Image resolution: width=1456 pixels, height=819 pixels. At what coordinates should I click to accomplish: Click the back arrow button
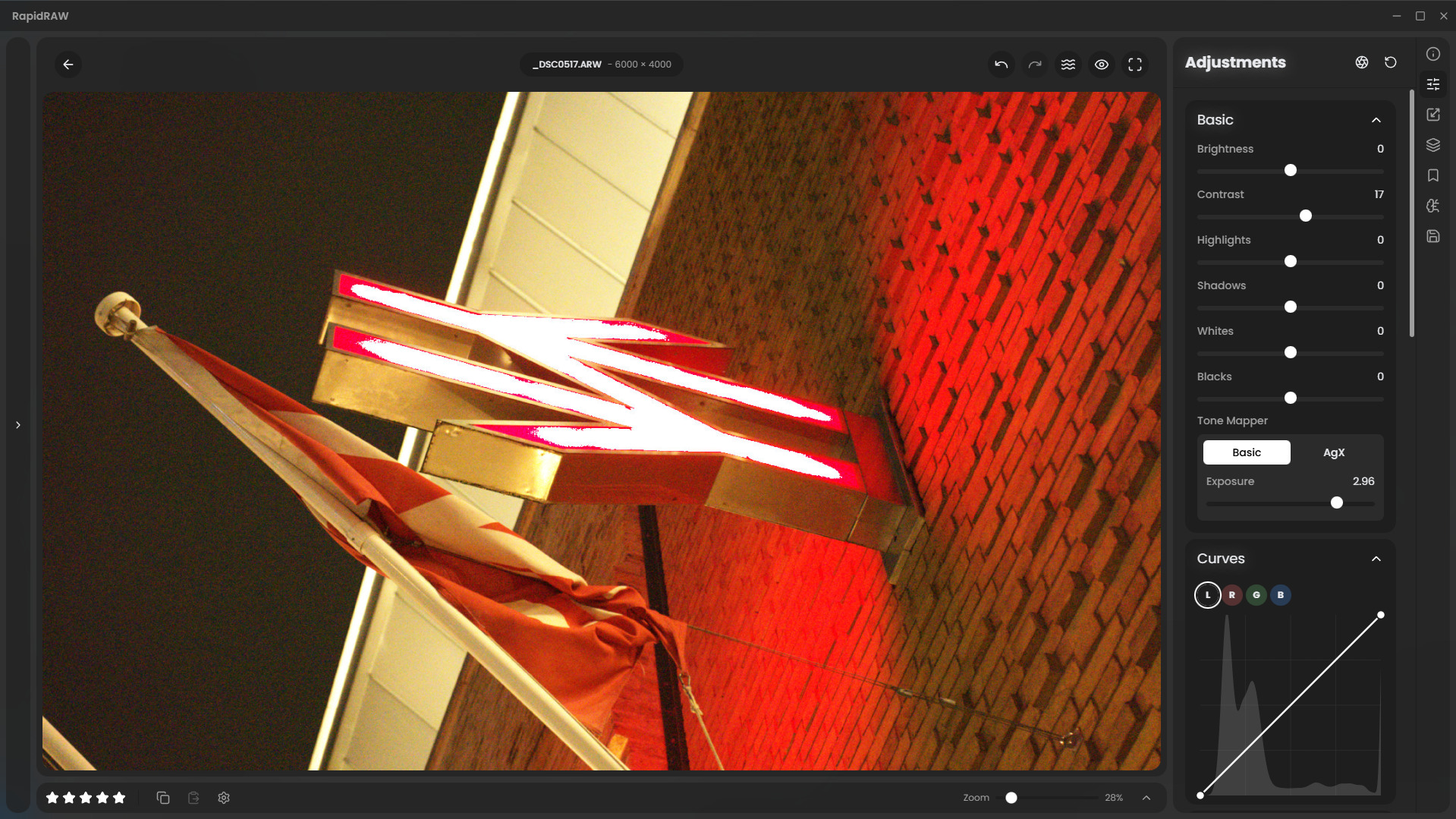68,65
